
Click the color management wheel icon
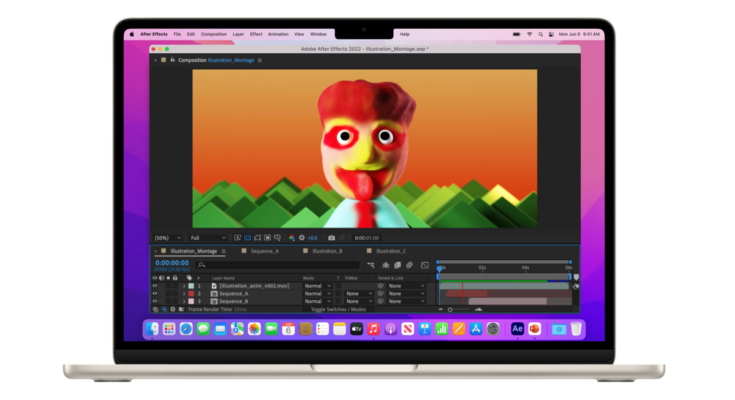pyautogui.click(x=302, y=238)
